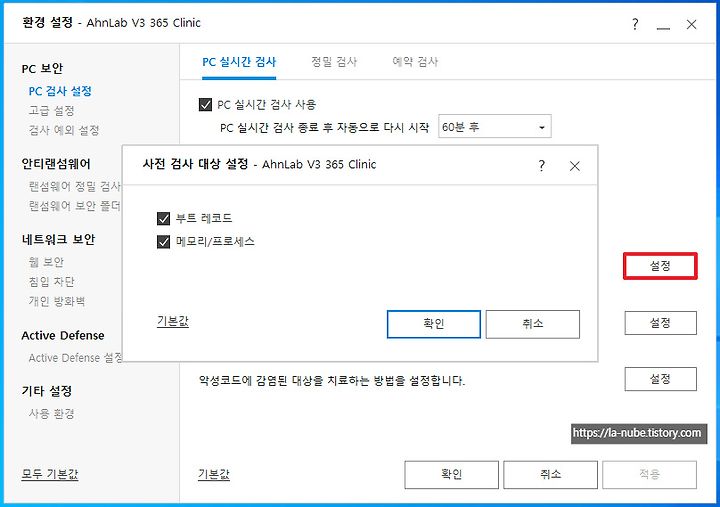Screen dimensions: 720x507
Task: Click 설정 button beside 악성코드 치료 방법 text
Action: point(660,379)
